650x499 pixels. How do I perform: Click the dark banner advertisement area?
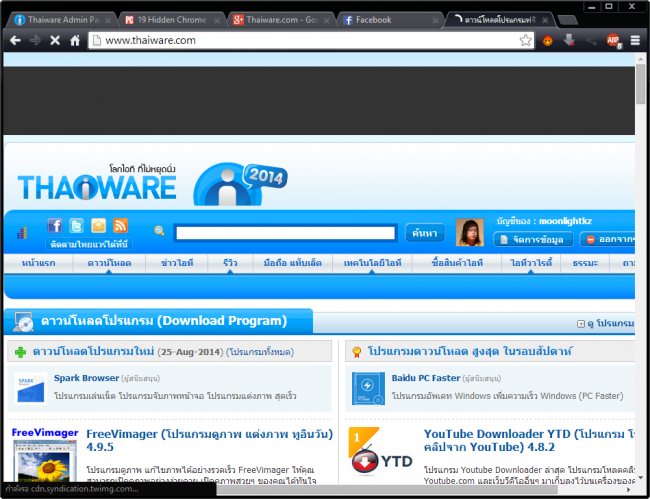[319, 101]
